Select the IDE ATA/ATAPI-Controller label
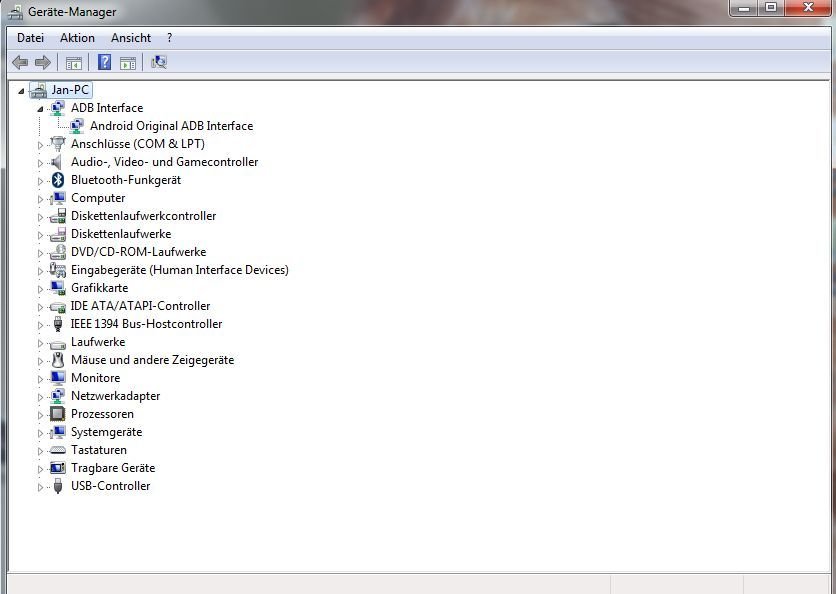 pyautogui.click(x=140, y=306)
